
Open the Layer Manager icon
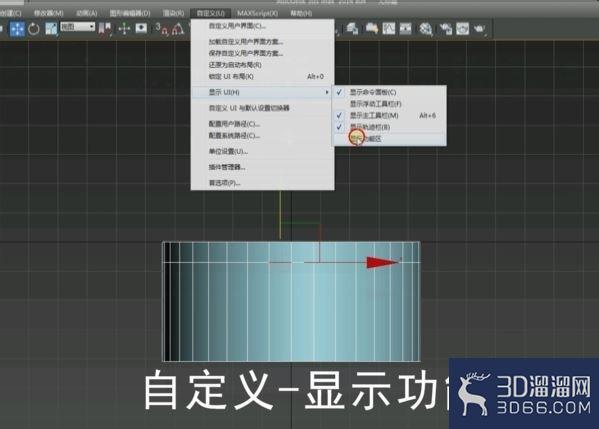[352, 29]
